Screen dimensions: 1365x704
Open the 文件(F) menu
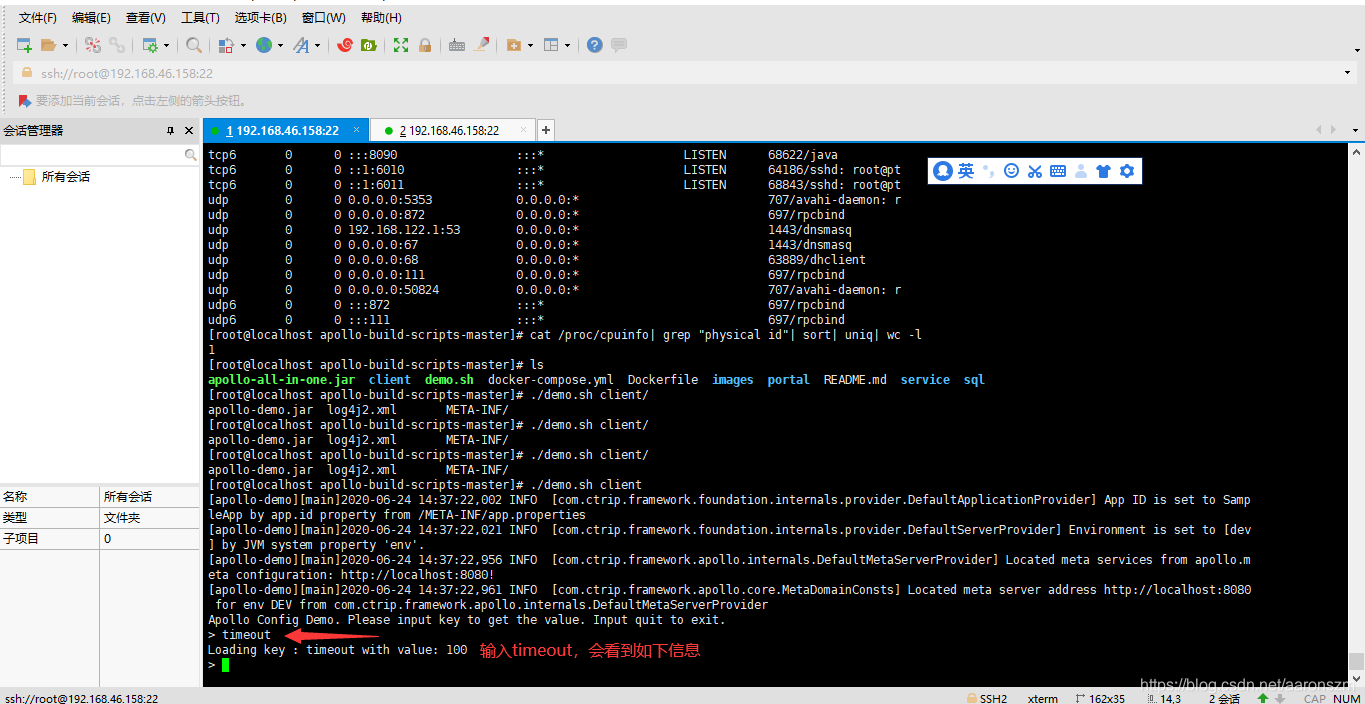point(38,18)
